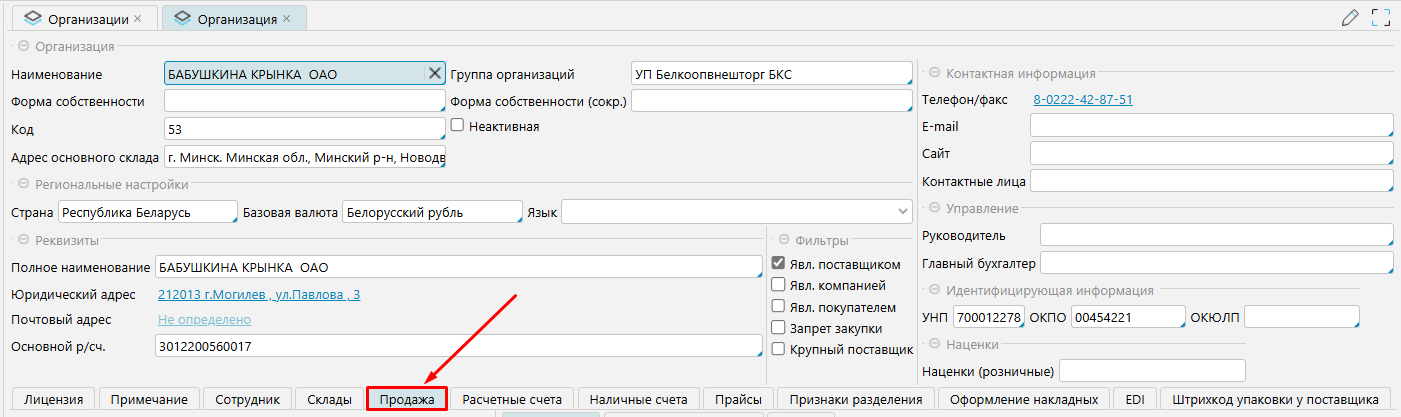The image size is (1401, 417).
Task: Open the Юридический адрес link
Action: 259,295
